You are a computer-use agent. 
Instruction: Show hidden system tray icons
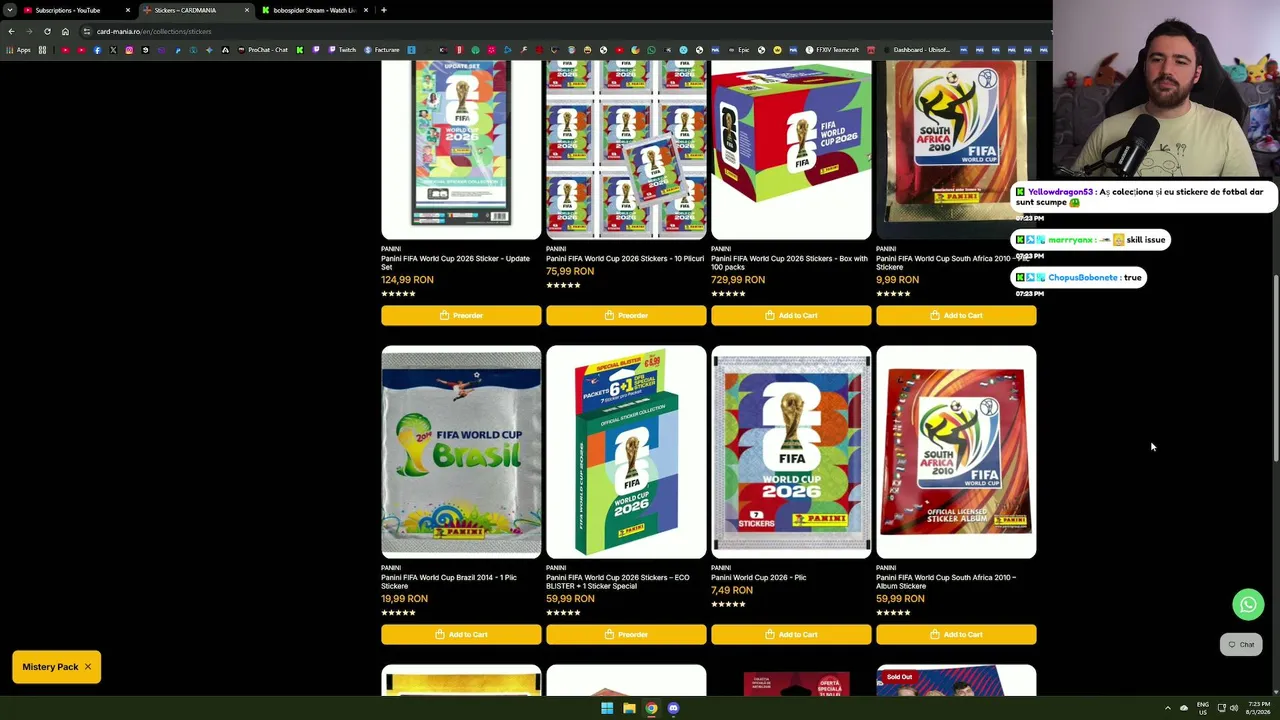pyautogui.click(x=1167, y=708)
